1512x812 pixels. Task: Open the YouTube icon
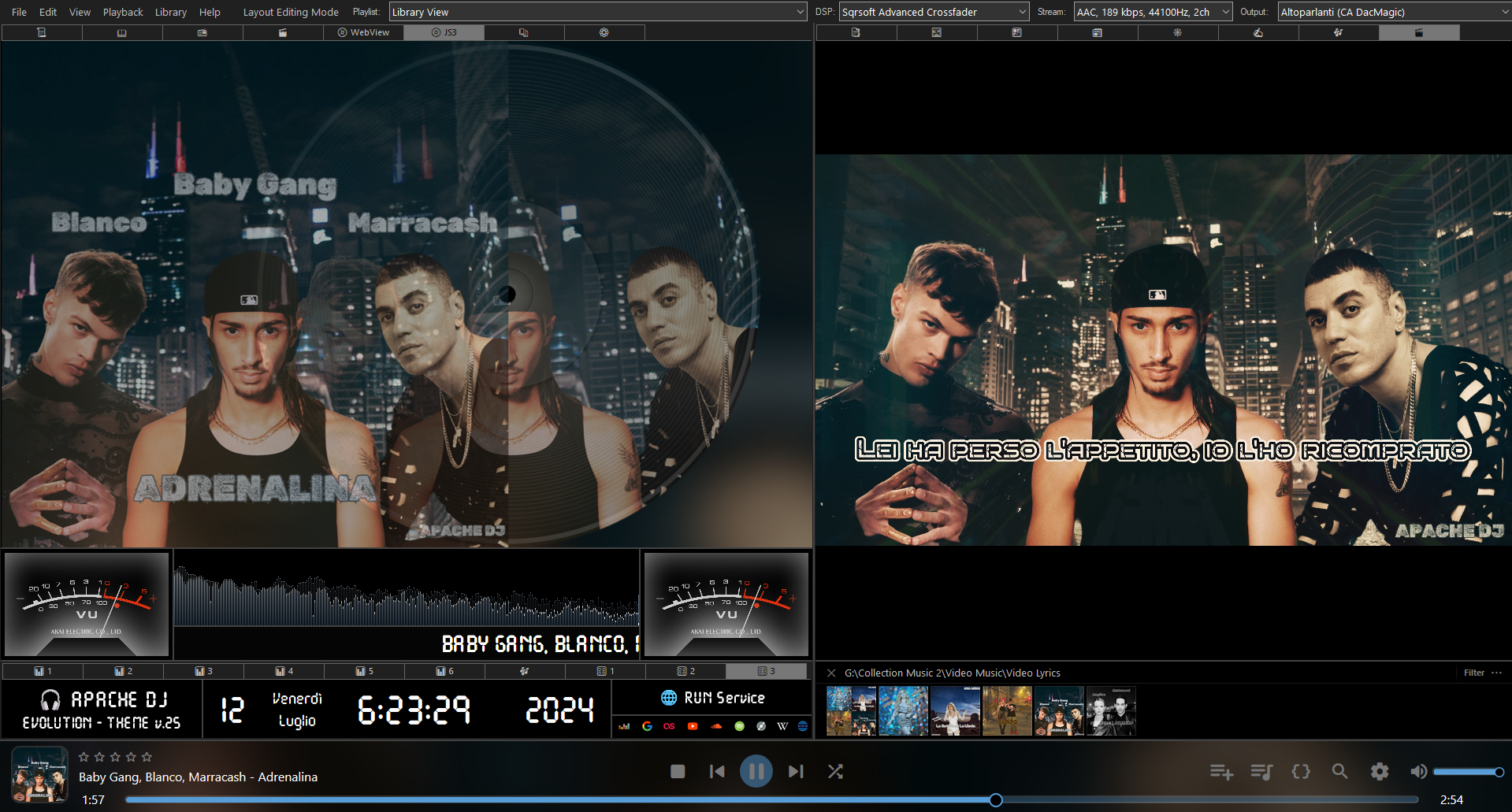click(x=693, y=726)
